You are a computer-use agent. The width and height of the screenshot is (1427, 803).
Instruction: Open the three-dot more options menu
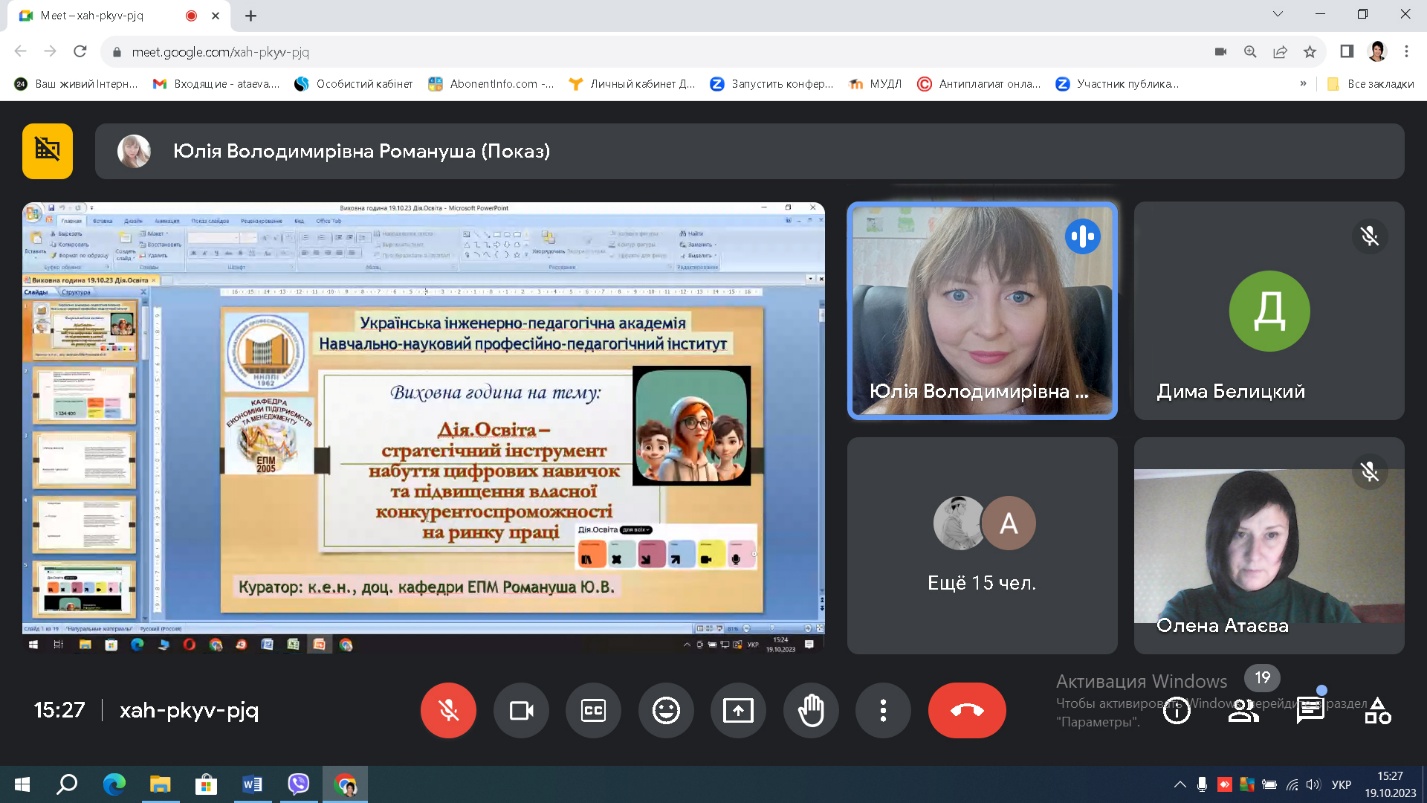point(883,710)
